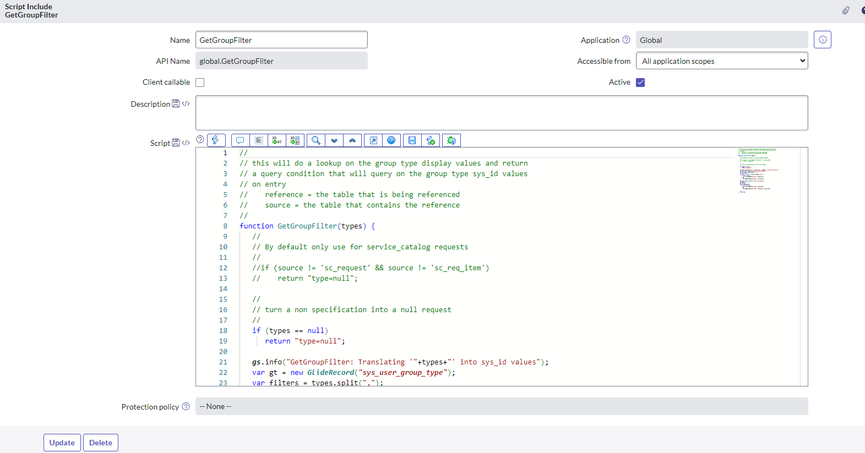Click into the Name input field

click(x=281, y=40)
